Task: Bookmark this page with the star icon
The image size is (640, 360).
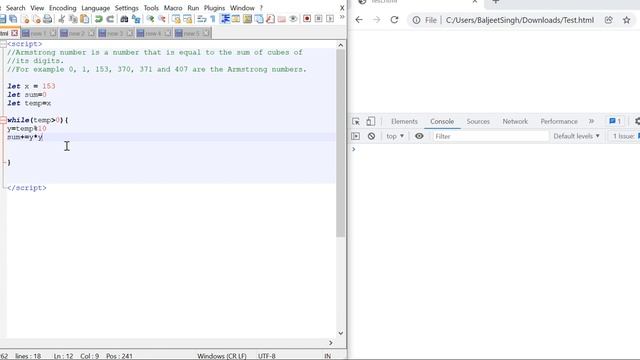Action: click(627, 20)
